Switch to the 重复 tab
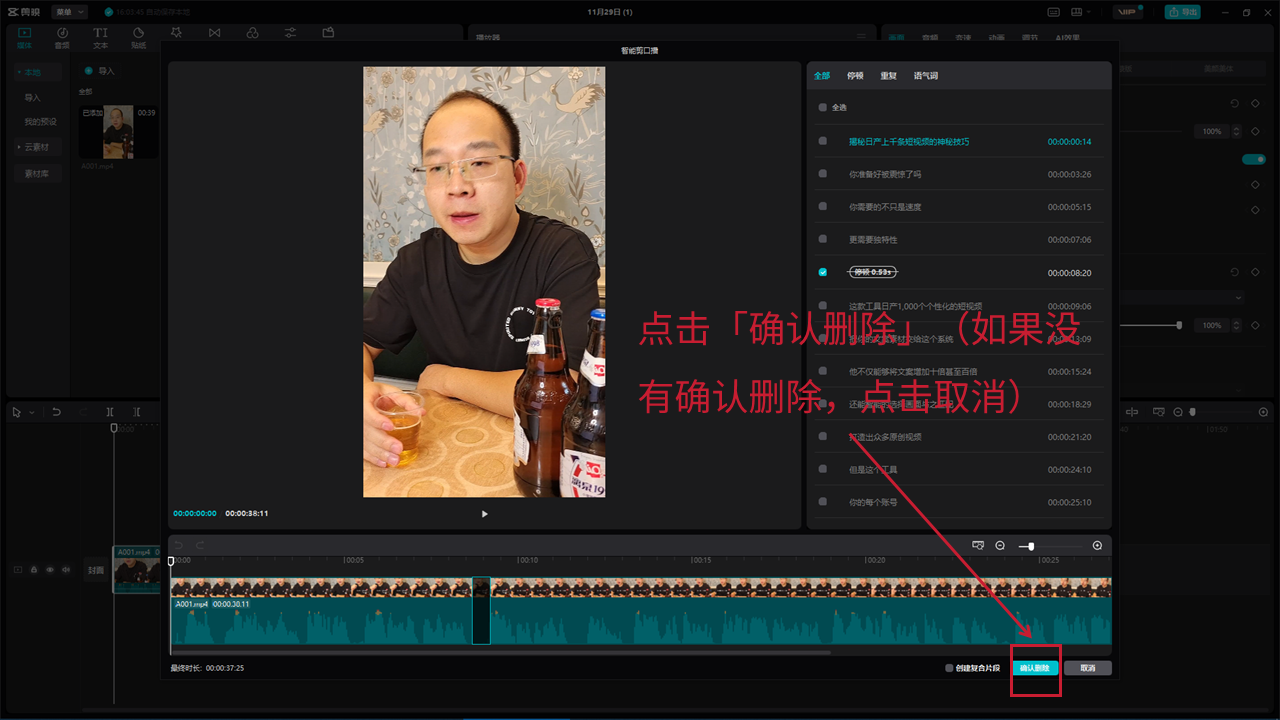Viewport: 1280px width, 720px height. [x=888, y=76]
